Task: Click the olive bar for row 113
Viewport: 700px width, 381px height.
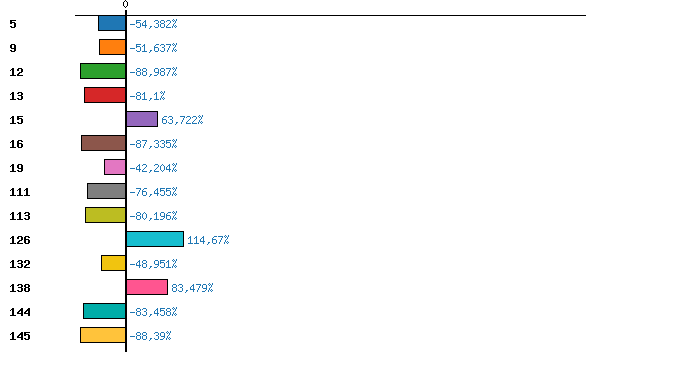Action: click(105, 215)
